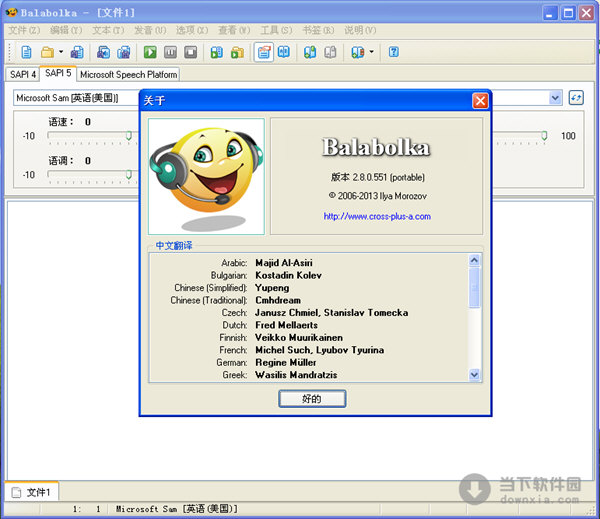This screenshot has height=519, width=600.
Task: Open the 选项(X) menu
Action: click(192, 30)
